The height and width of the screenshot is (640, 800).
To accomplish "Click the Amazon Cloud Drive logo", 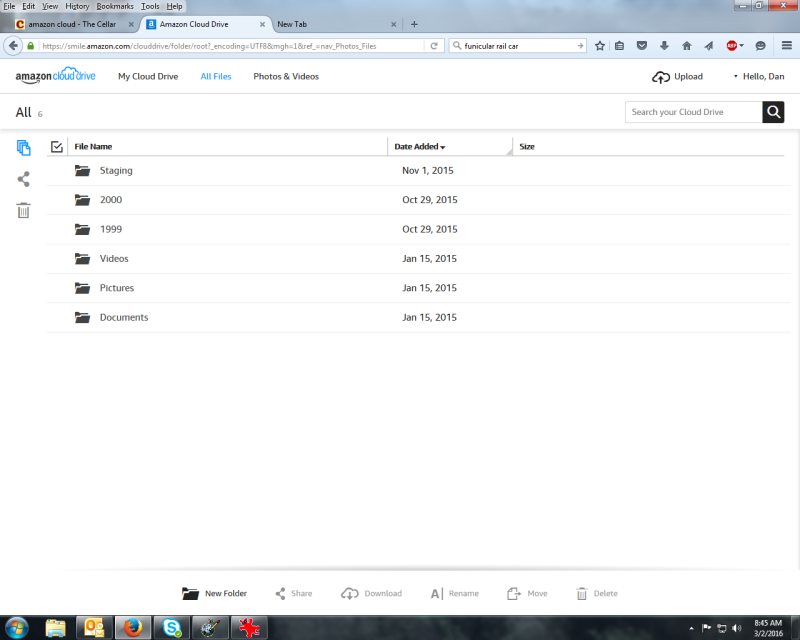I will point(55,76).
